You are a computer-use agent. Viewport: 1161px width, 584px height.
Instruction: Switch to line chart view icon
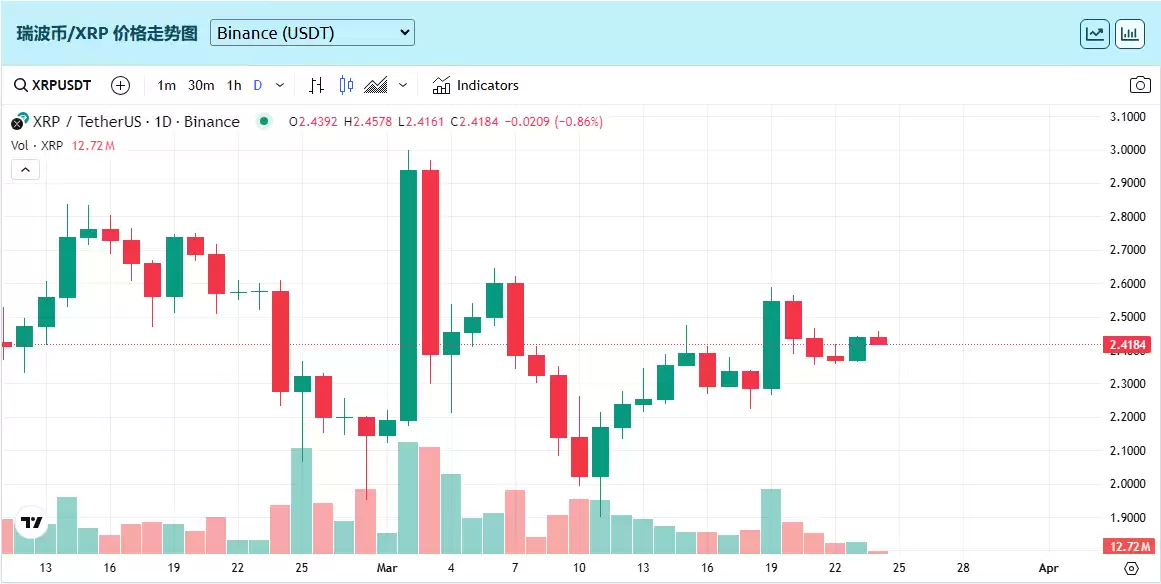[x=1095, y=33]
